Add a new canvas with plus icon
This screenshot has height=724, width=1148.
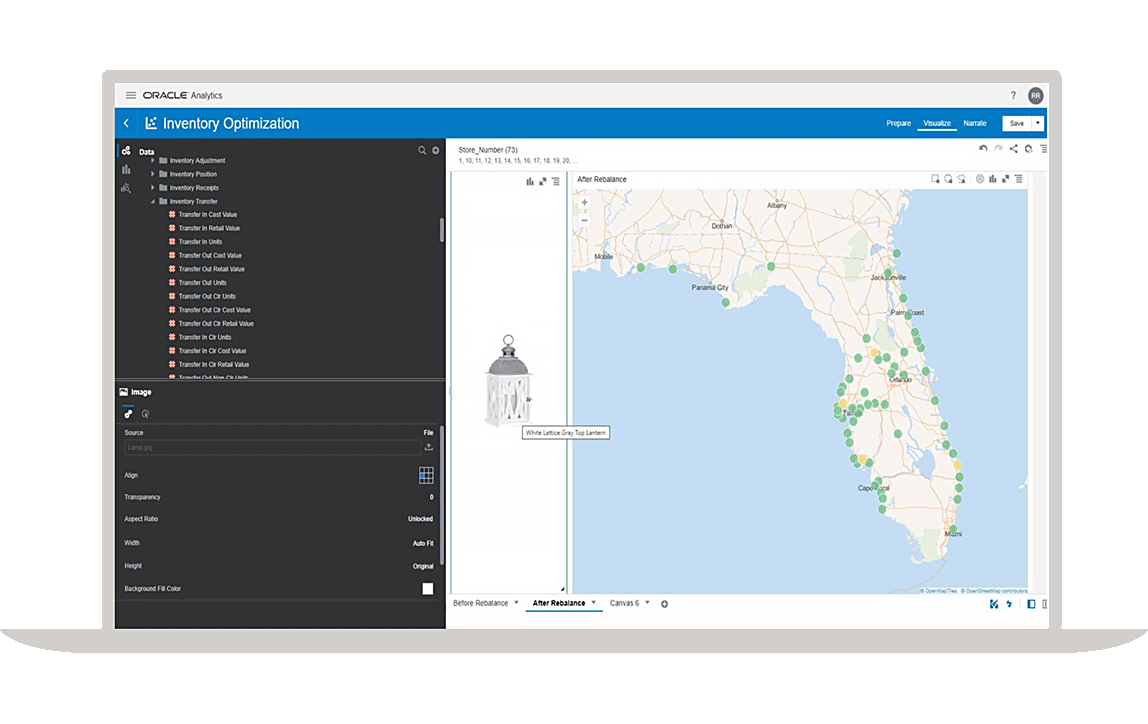pyautogui.click(x=664, y=604)
